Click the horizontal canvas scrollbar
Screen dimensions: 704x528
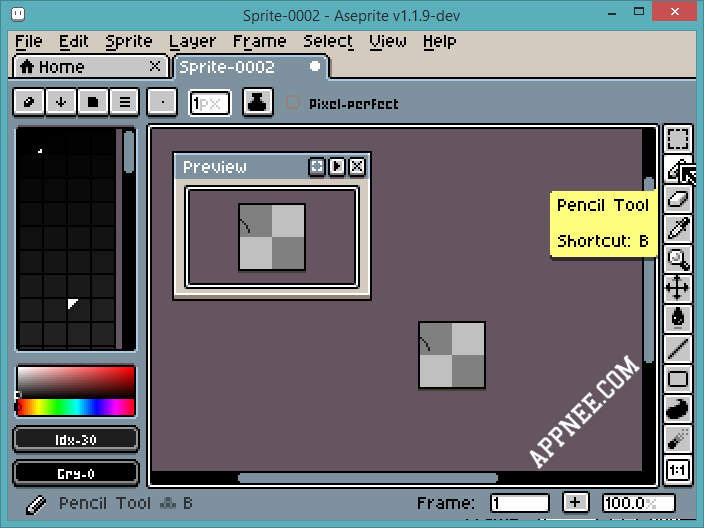coord(368,478)
